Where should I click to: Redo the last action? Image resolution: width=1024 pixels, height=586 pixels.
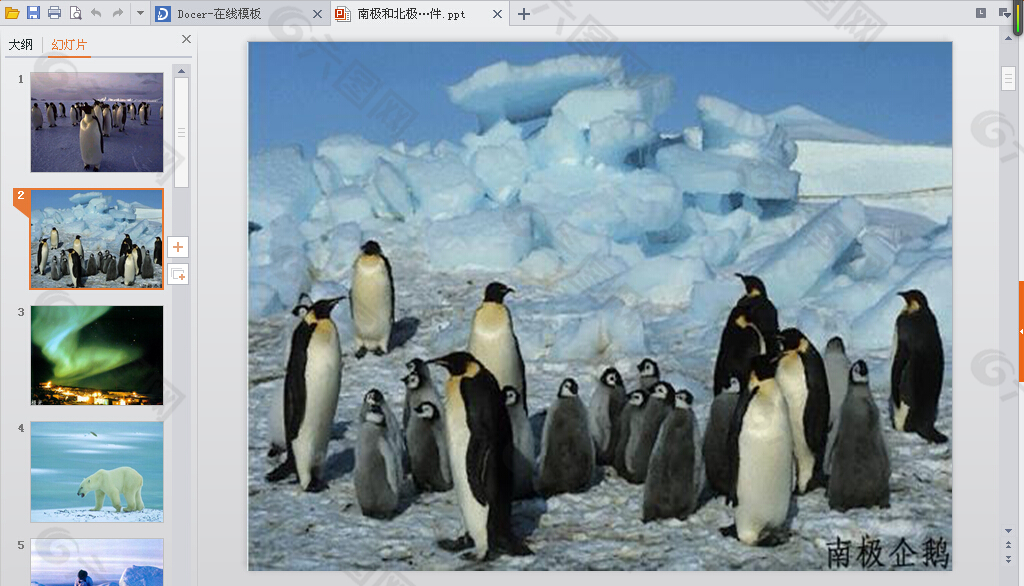[118, 13]
